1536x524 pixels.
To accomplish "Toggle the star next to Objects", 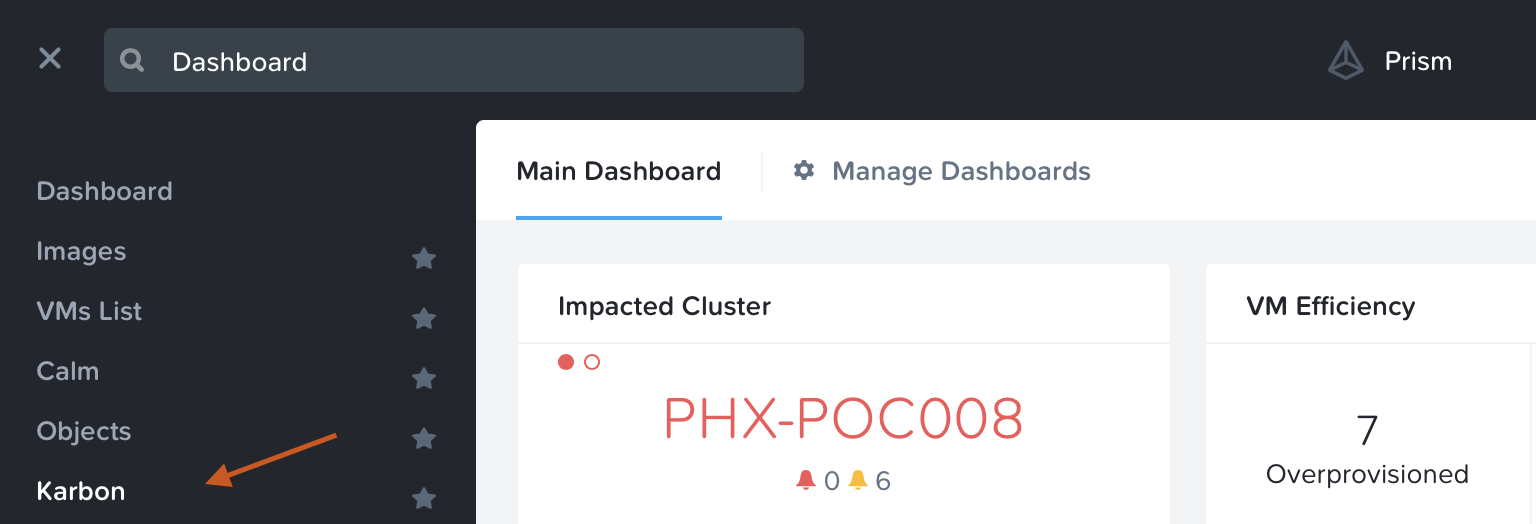I will pos(424,438).
